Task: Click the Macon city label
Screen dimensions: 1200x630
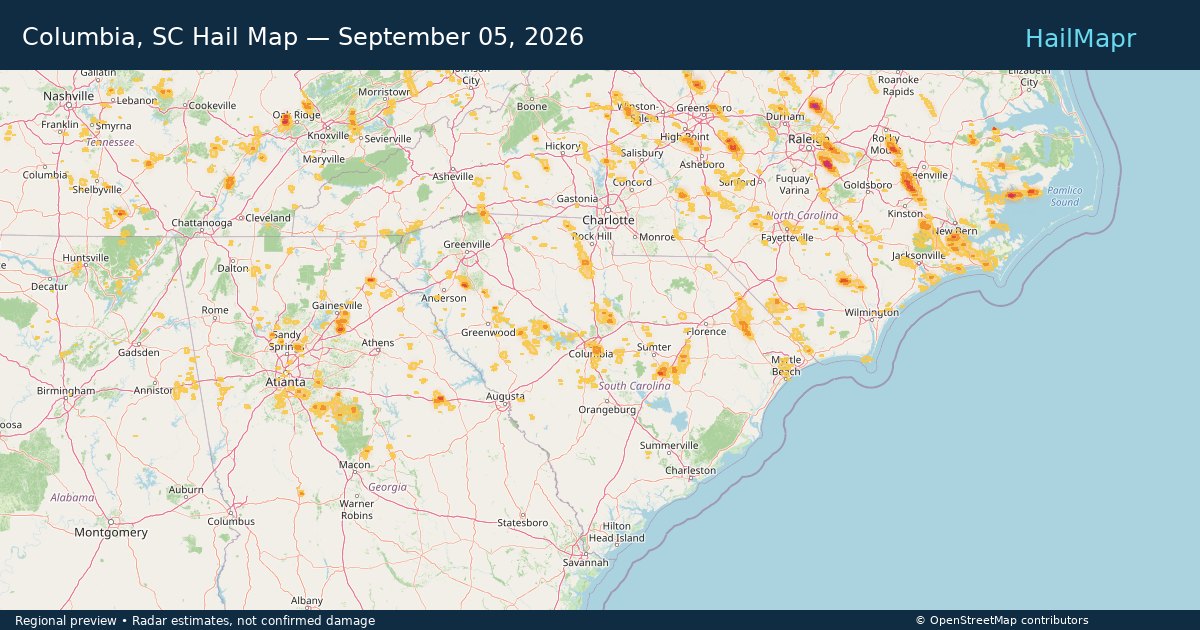Action: pos(355,465)
